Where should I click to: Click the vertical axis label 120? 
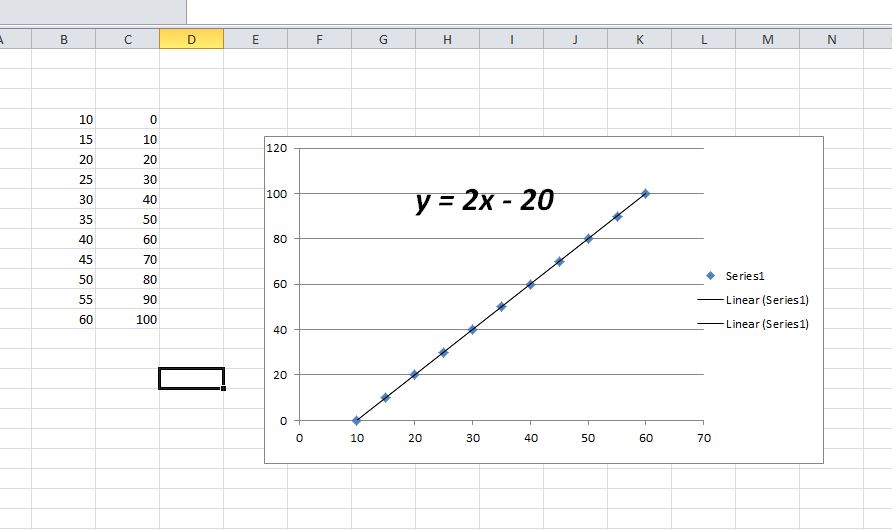click(277, 148)
